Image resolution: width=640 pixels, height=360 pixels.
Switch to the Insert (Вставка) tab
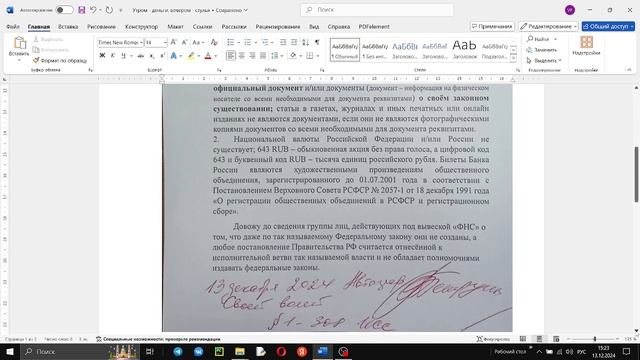(68, 27)
